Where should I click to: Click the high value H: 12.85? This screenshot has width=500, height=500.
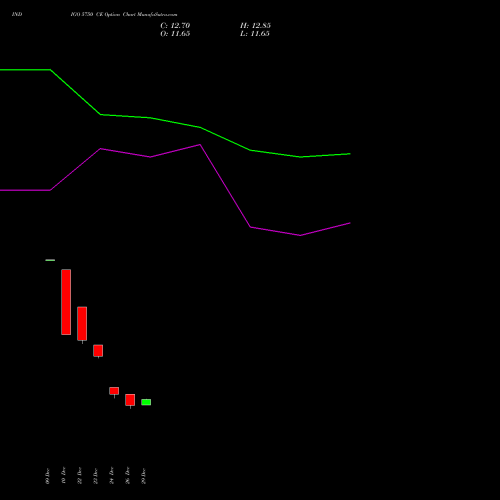click(255, 26)
